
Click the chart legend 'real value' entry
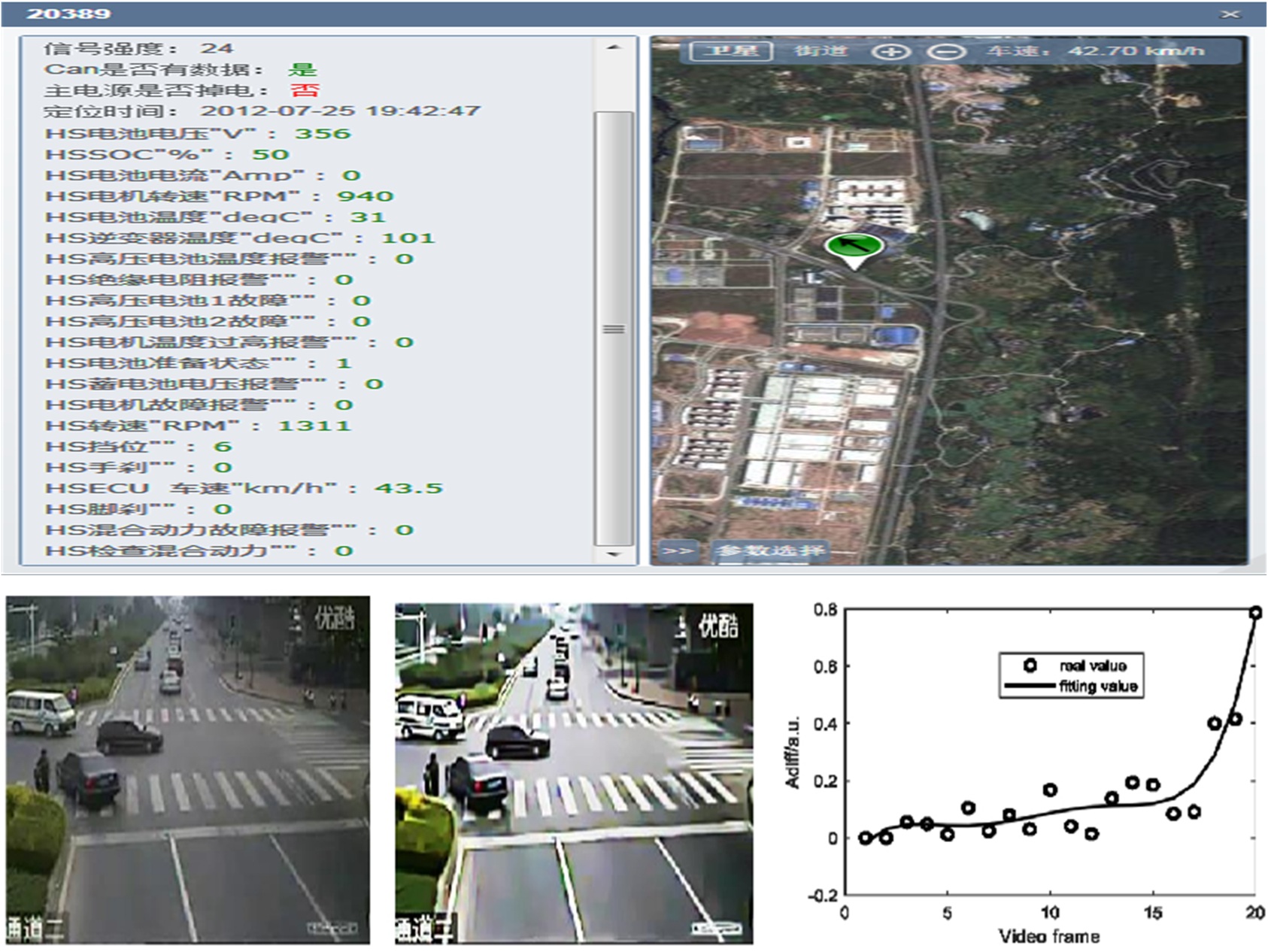(1092, 665)
